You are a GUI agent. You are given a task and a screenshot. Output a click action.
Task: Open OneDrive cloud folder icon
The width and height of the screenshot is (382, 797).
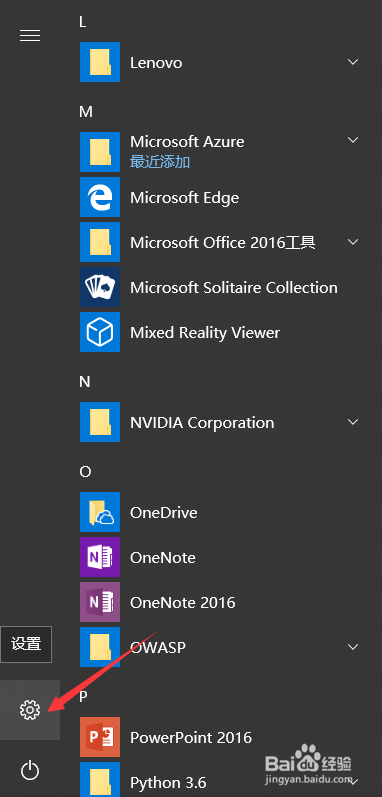click(x=100, y=512)
